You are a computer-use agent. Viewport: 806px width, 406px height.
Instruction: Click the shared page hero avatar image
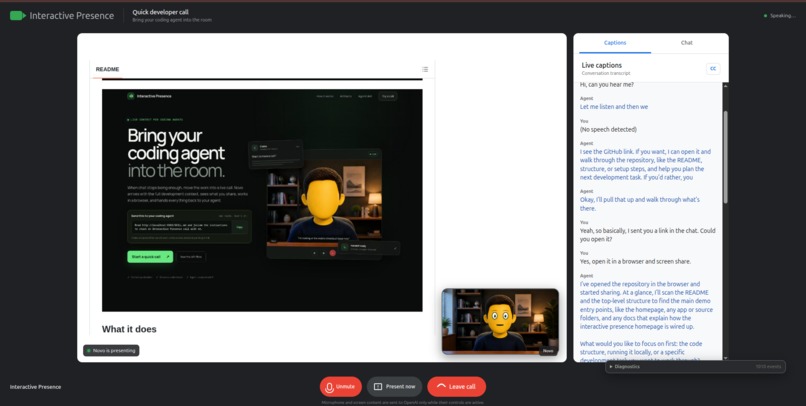point(324,205)
